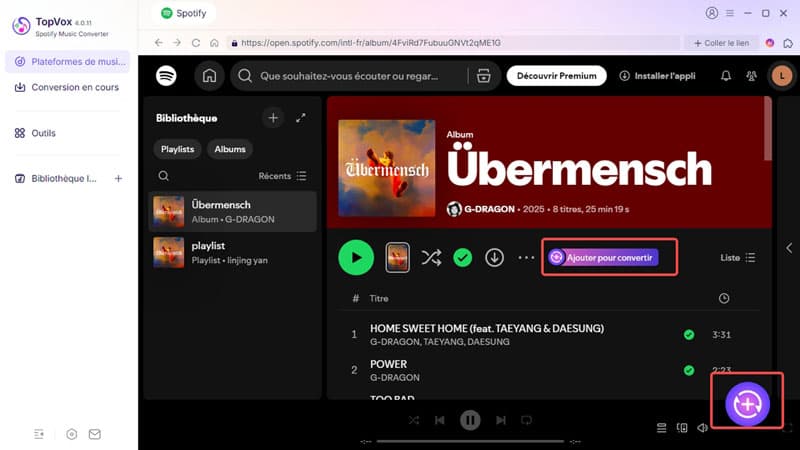This screenshot has width=800, height=450.
Task: Mute the volume speaker icon
Action: pos(703,428)
